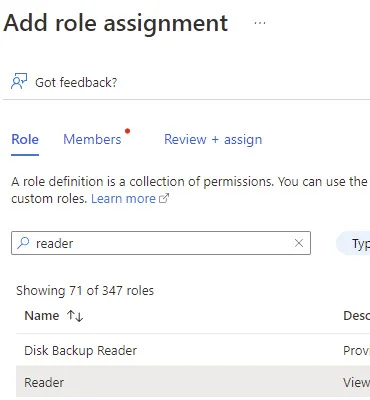Click the Name column header
This screenshot has height=400, width=370.
(42, 315)
